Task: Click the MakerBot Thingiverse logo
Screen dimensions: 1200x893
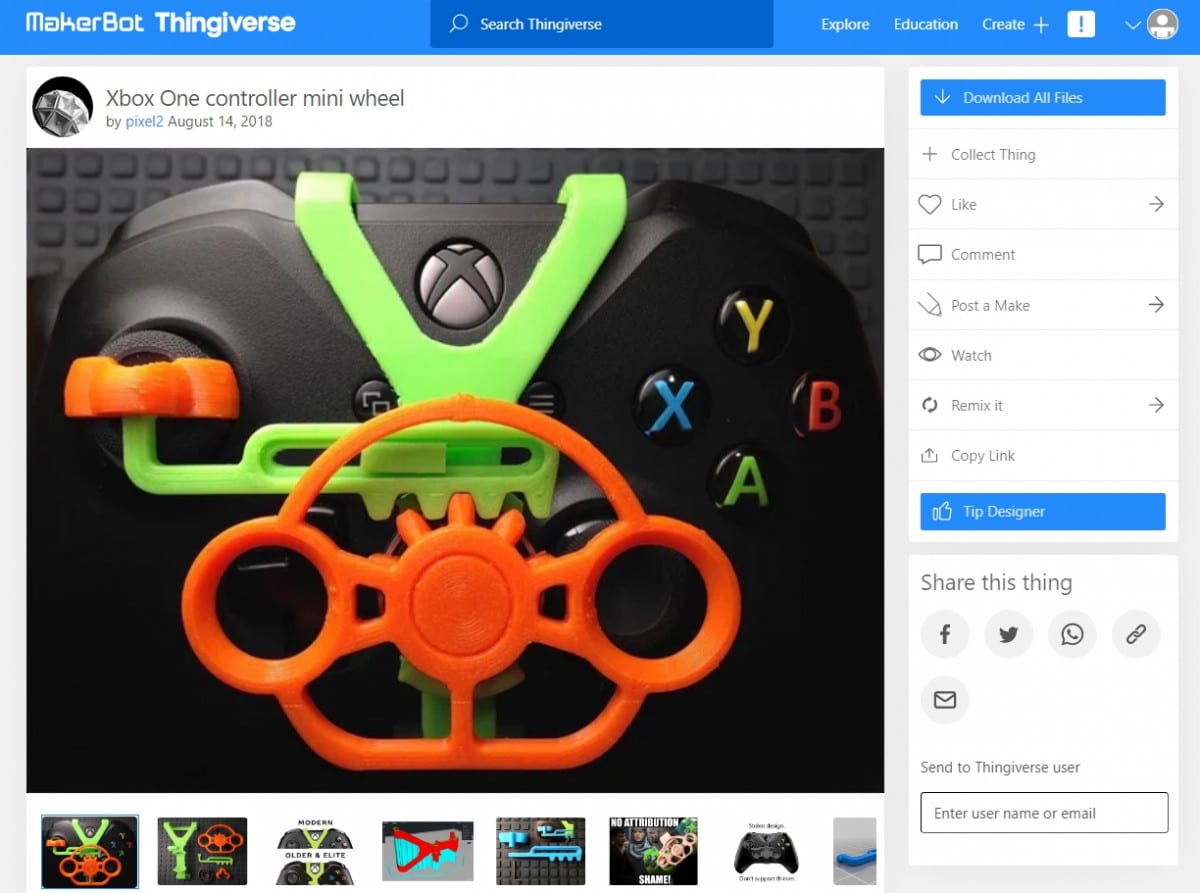Action: click(160, 23)
